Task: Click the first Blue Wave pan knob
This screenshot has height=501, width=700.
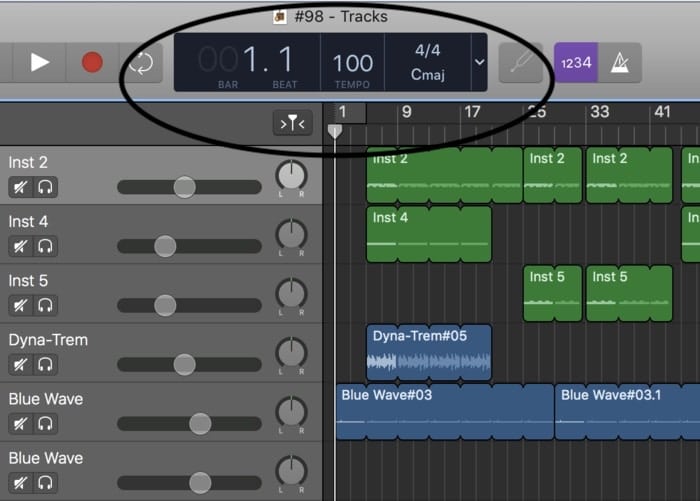Action: [291, 412]
